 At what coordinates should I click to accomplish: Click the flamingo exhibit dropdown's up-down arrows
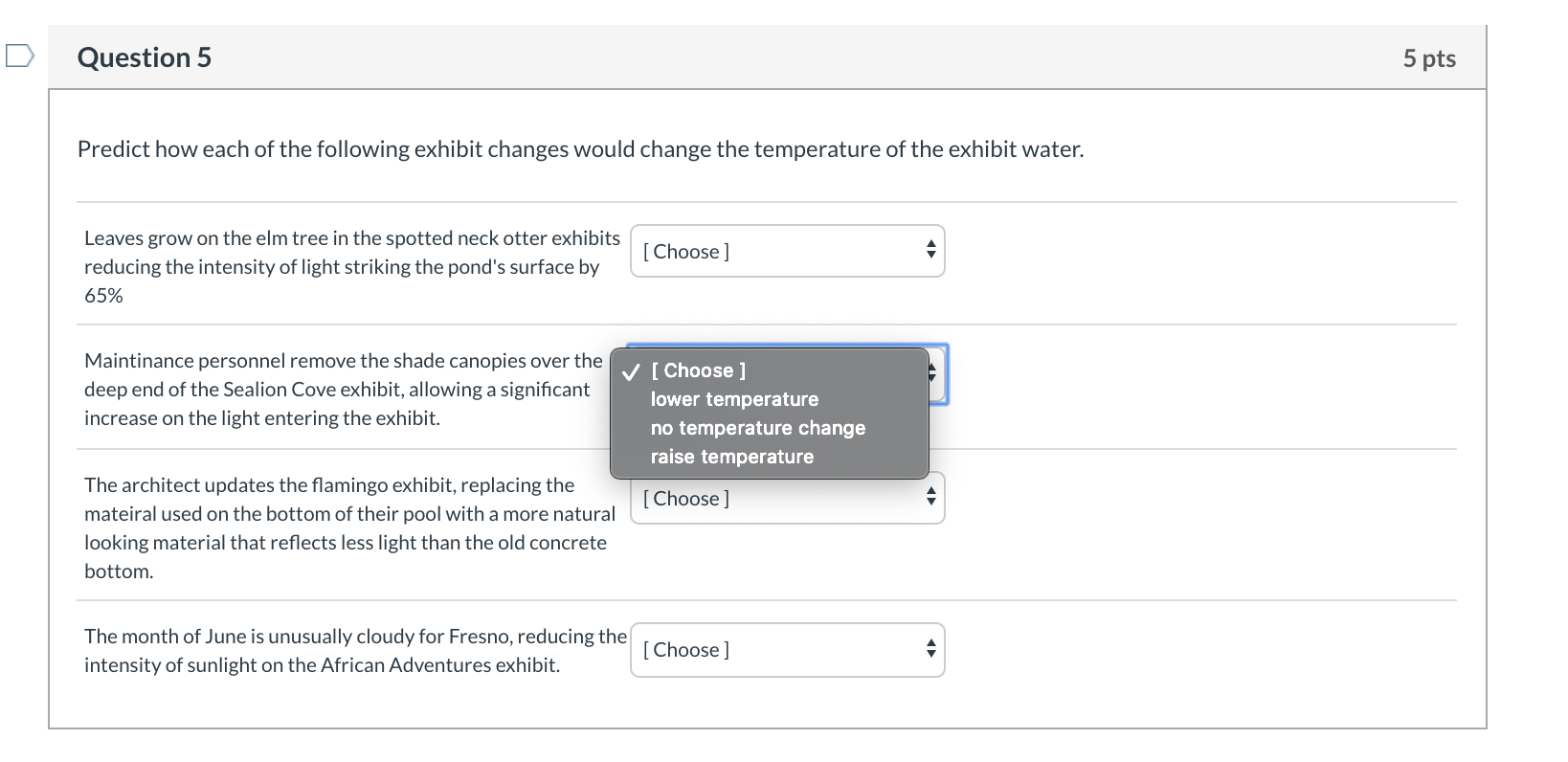point(930,498)
